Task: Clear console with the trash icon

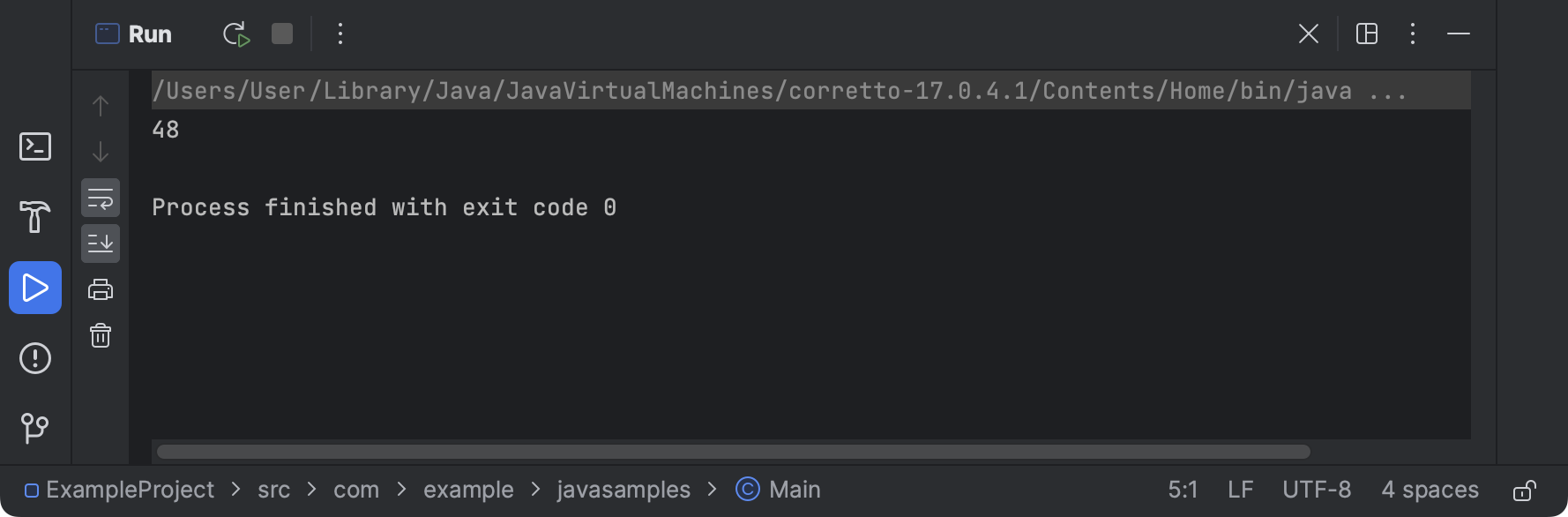Action: tap(101, 335)
